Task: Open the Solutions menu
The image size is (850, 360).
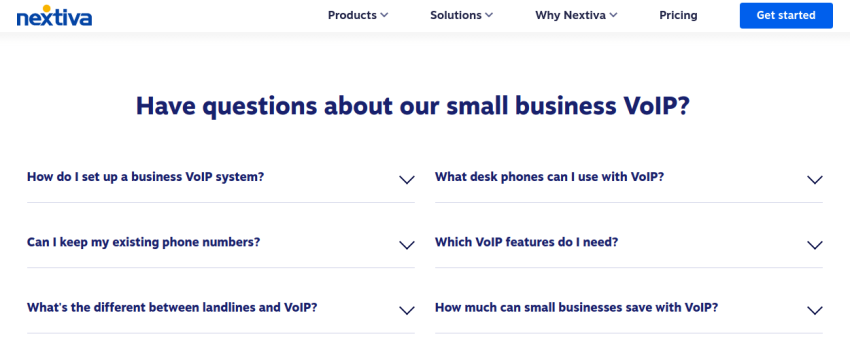Action: (x=461, y=15)
